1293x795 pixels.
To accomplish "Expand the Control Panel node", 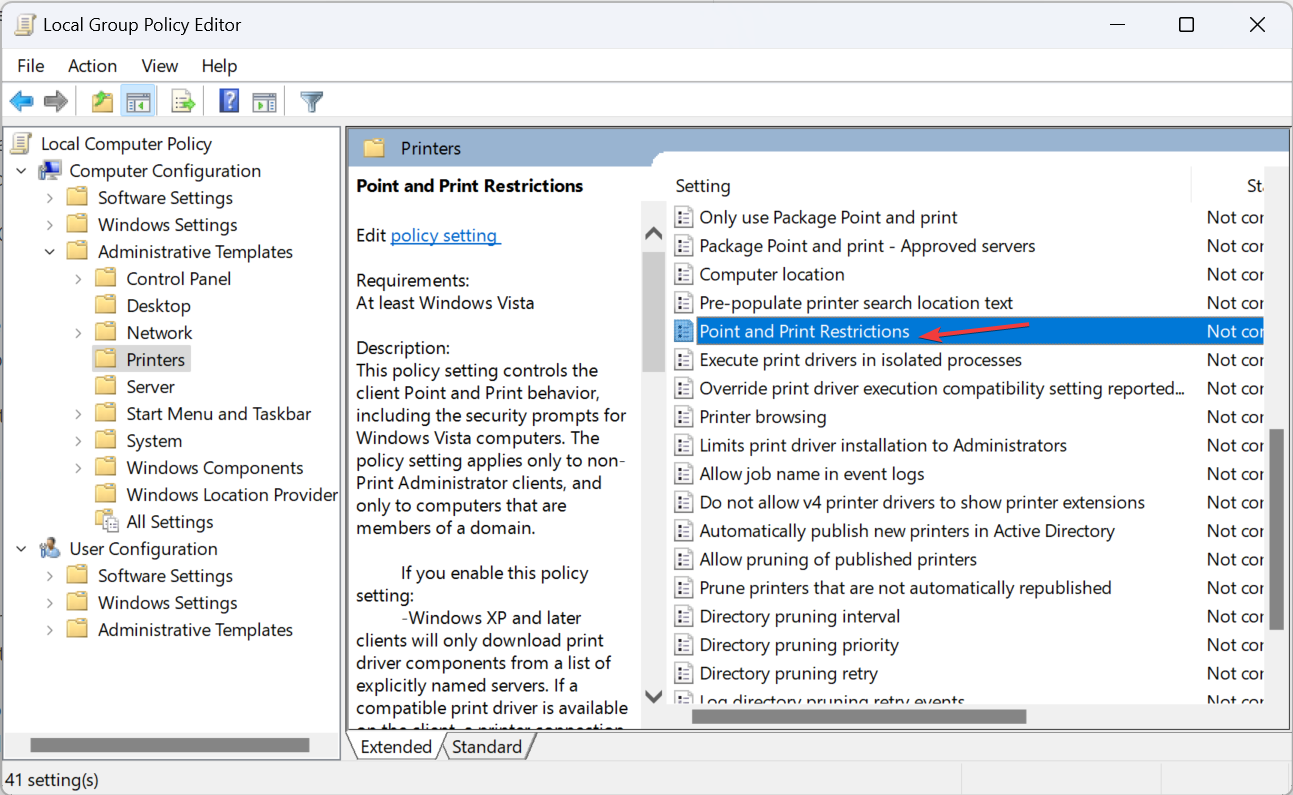I will [79, 279].
